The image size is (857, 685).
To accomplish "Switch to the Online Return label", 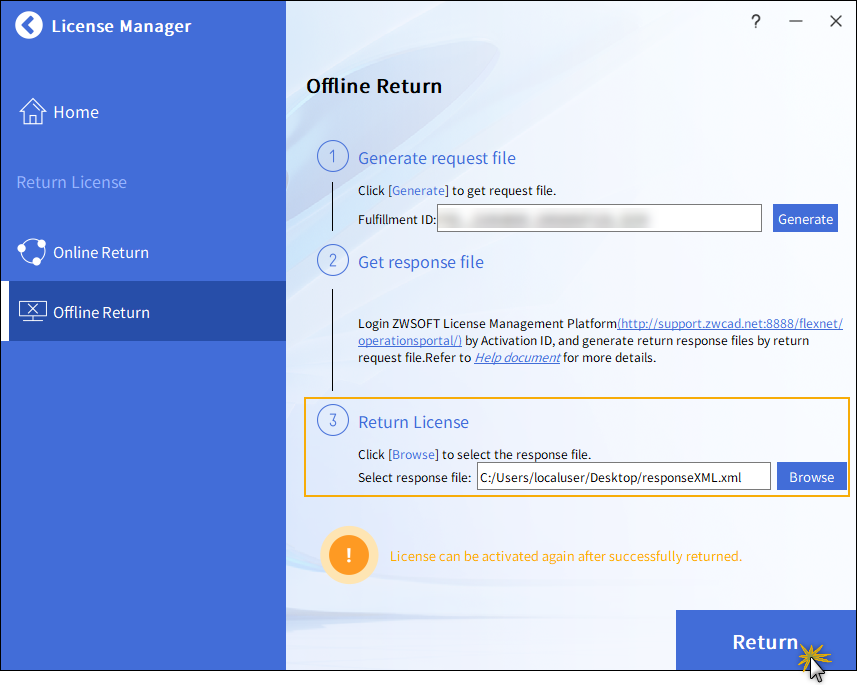I will [x=101, y=252].
